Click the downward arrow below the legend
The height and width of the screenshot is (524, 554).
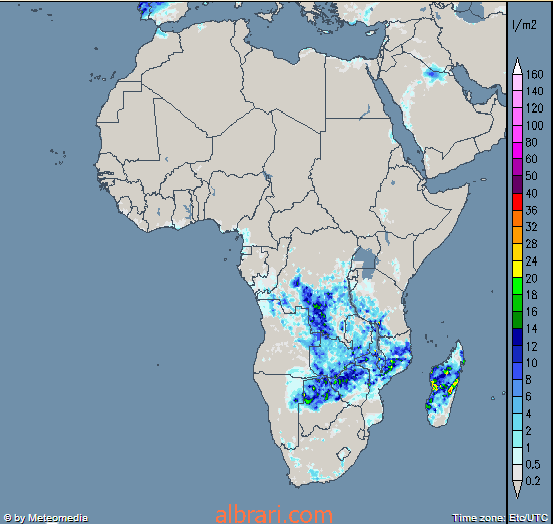tap(517, 489)
